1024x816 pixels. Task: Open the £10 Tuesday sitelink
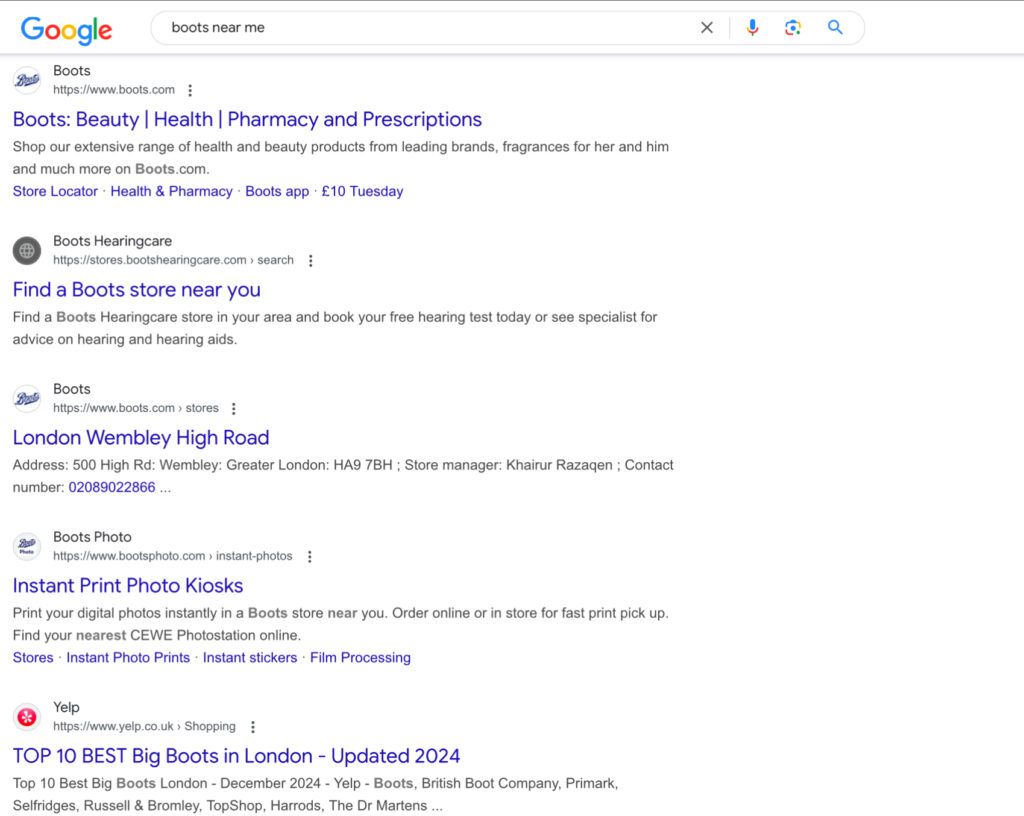tap(362, 191)
